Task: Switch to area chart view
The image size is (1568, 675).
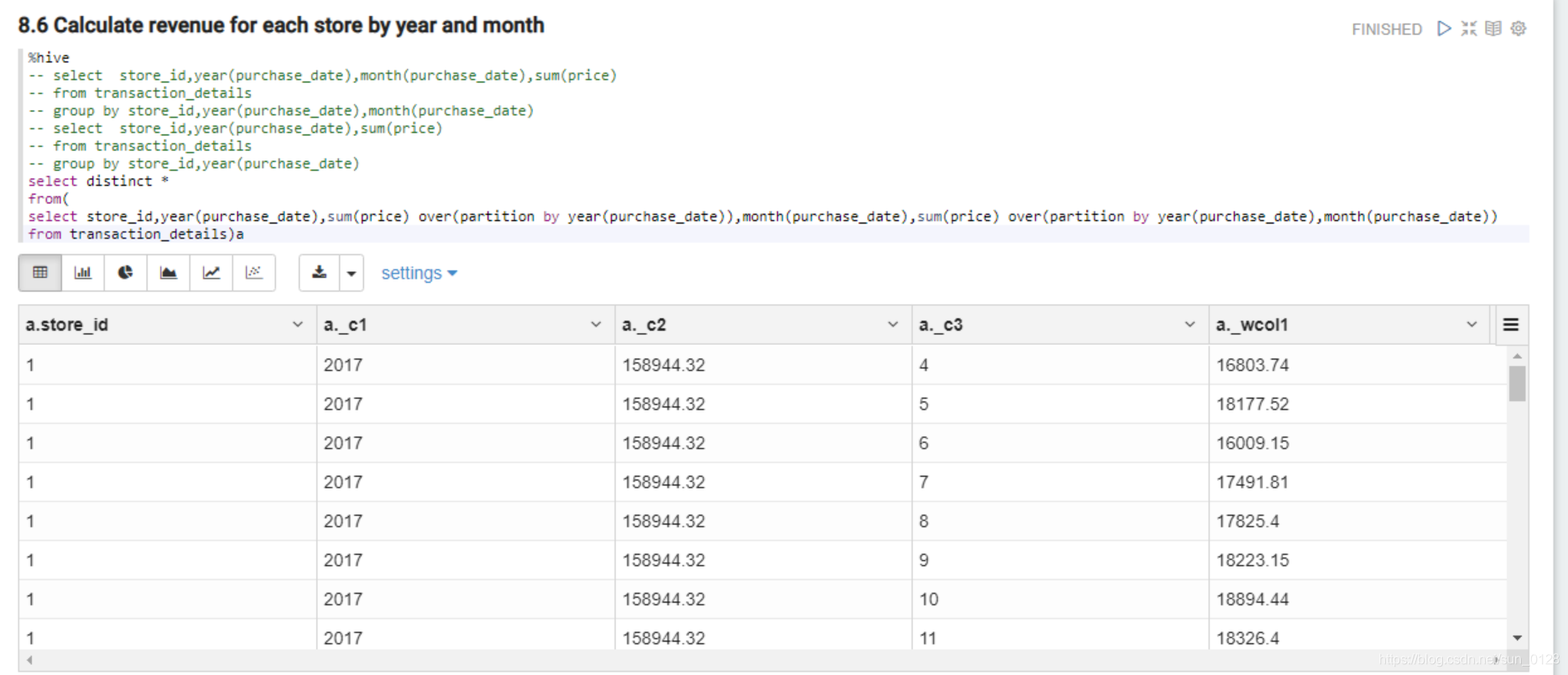Action: [169, 273]
